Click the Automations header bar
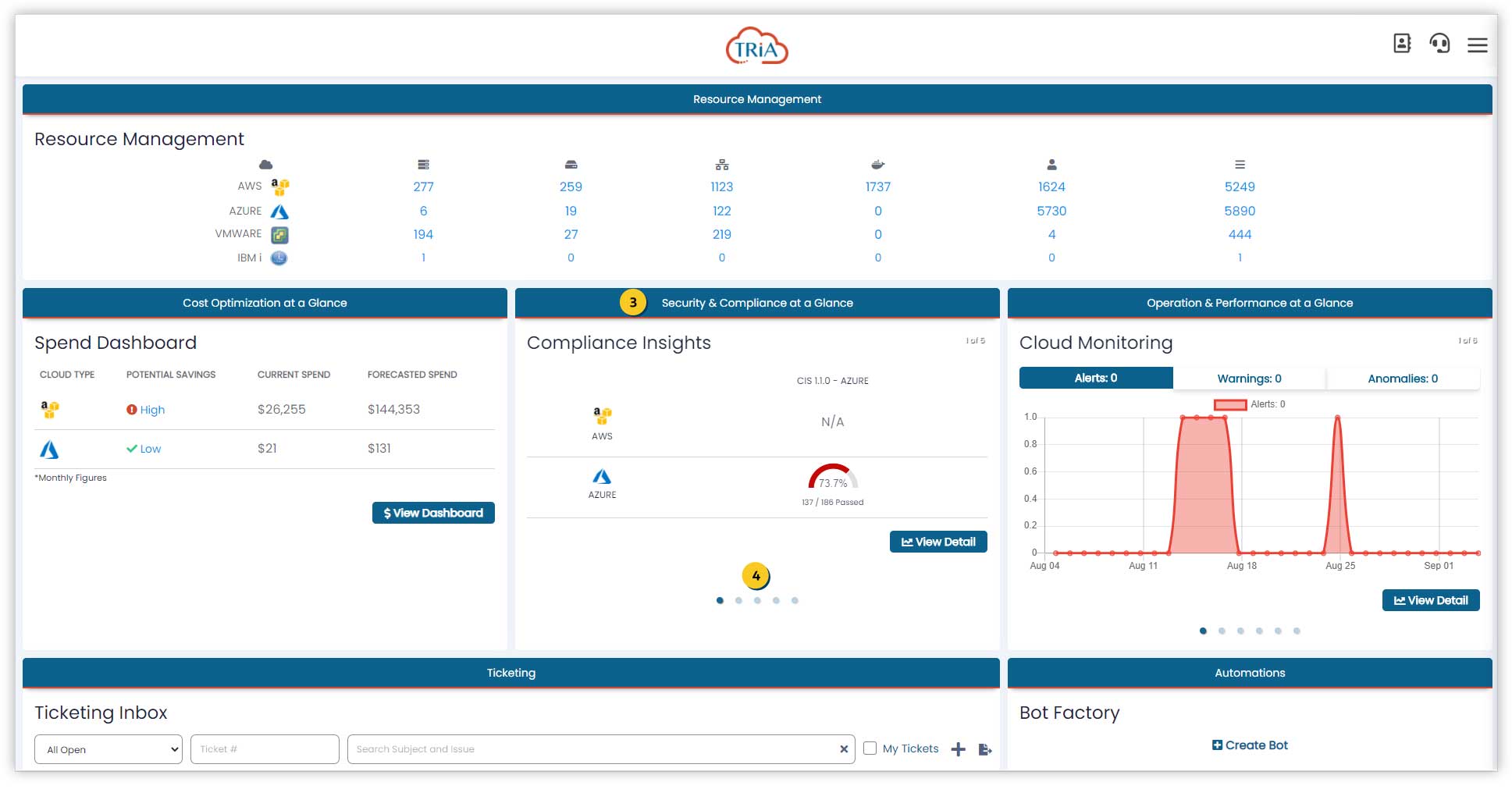Screen dimensions: 1512x807 [1250, 673]
